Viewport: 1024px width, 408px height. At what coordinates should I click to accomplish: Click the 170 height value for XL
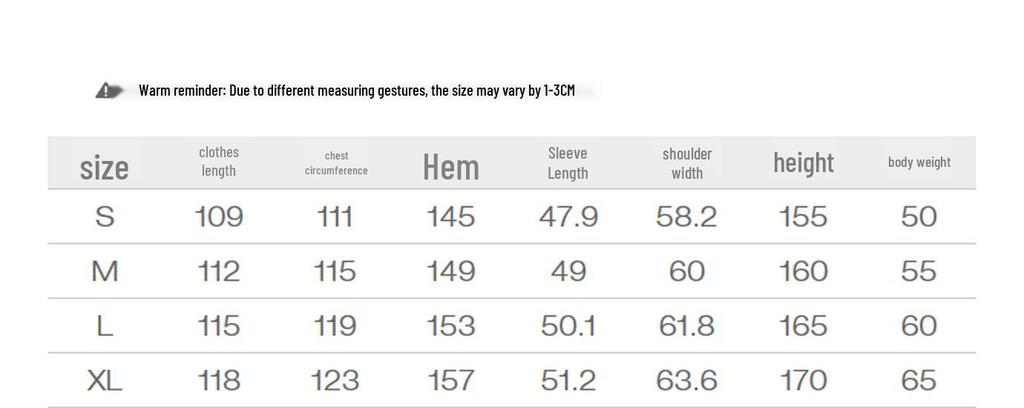coord(803,380)
